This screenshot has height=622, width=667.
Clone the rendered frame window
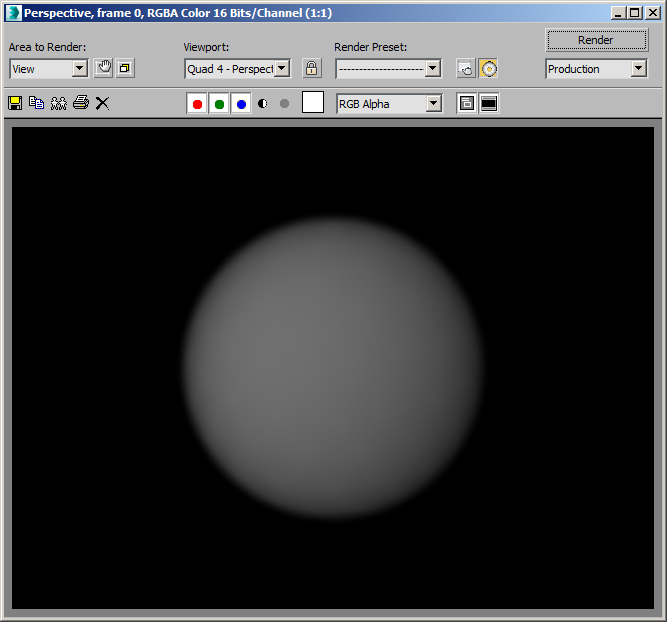click(59, 103)
